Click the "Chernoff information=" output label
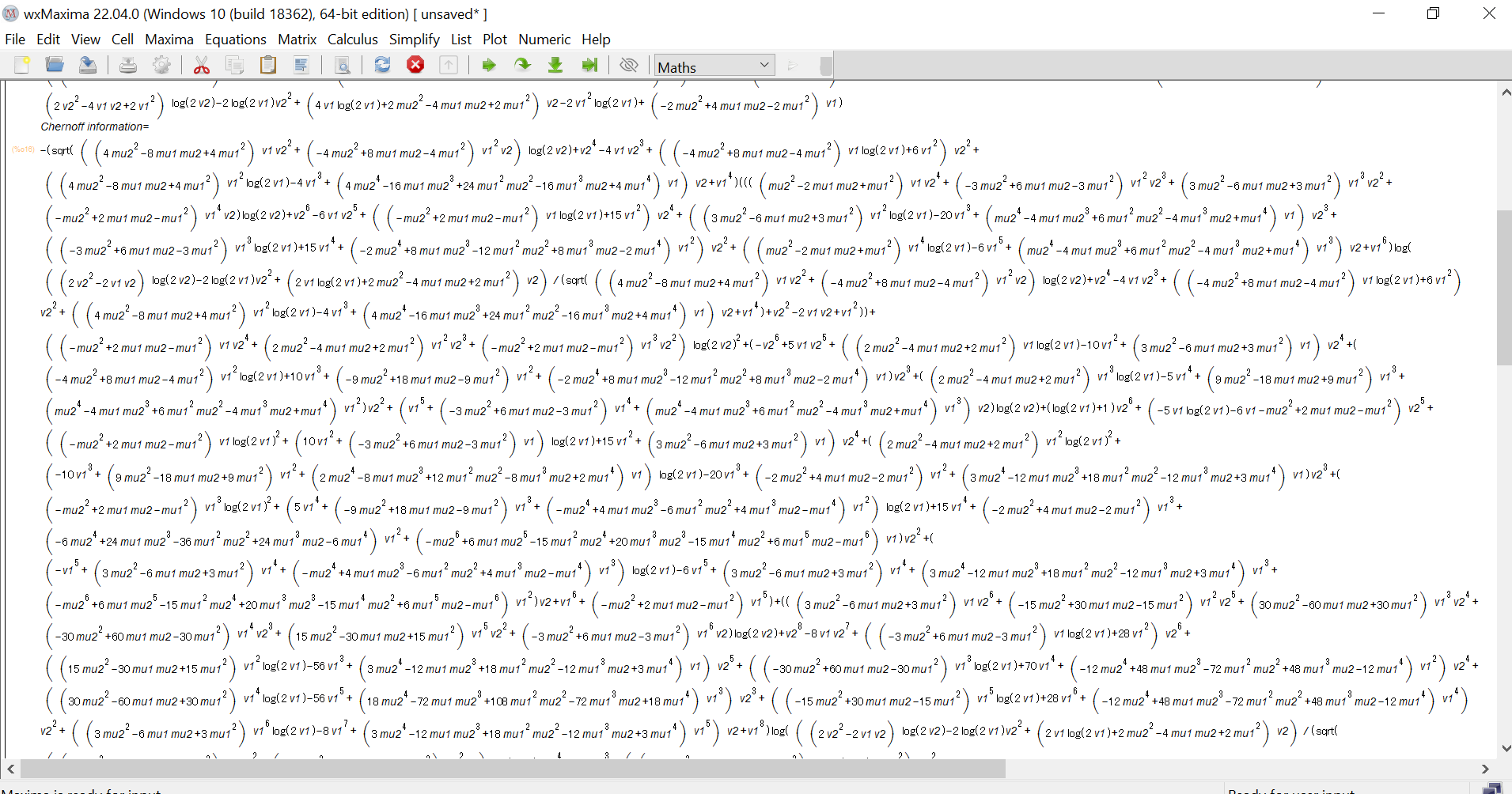Image resolution: width=1512 pixels, height=794 pixels. tap(95, 127)
